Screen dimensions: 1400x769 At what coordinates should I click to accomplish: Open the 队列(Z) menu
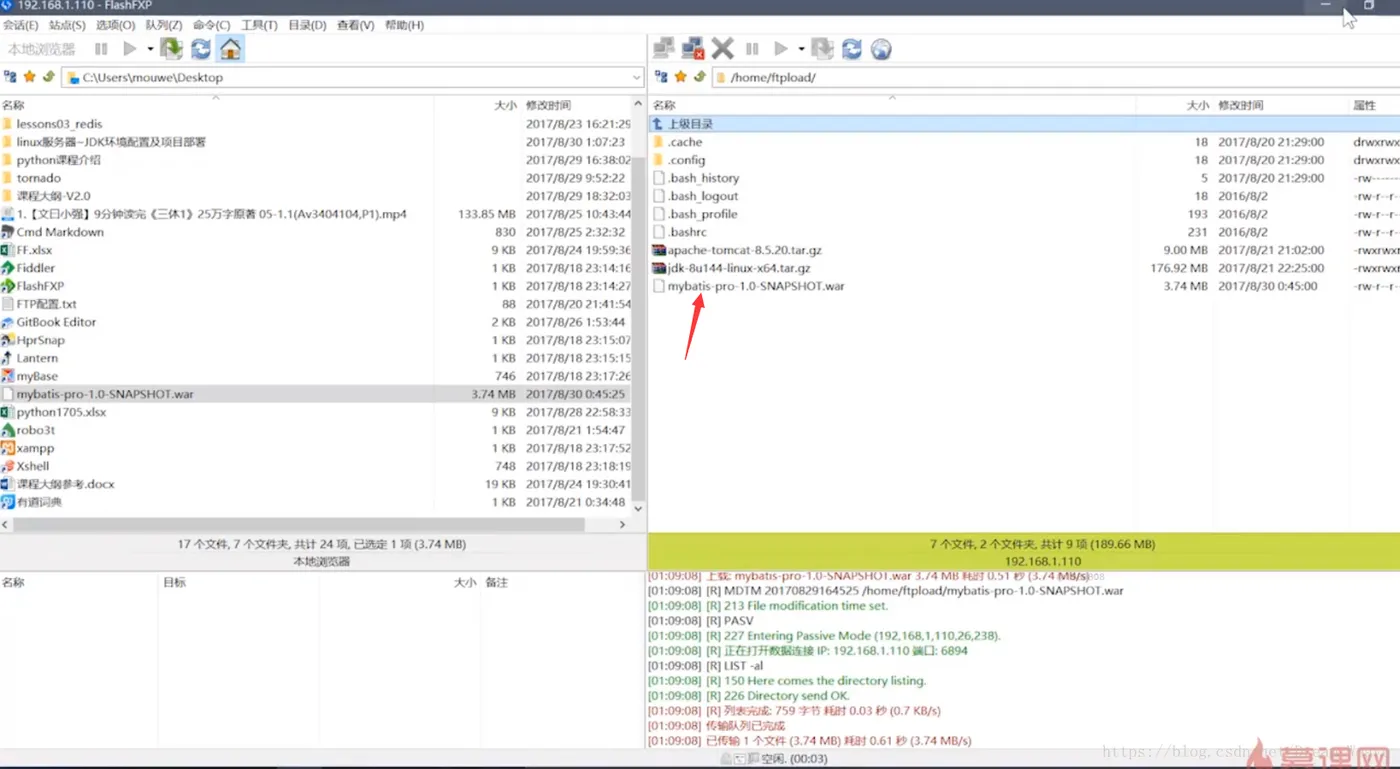164,25
